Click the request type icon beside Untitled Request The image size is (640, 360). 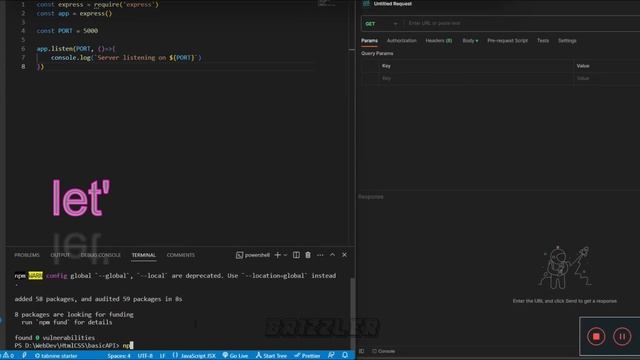coord(366,4)
